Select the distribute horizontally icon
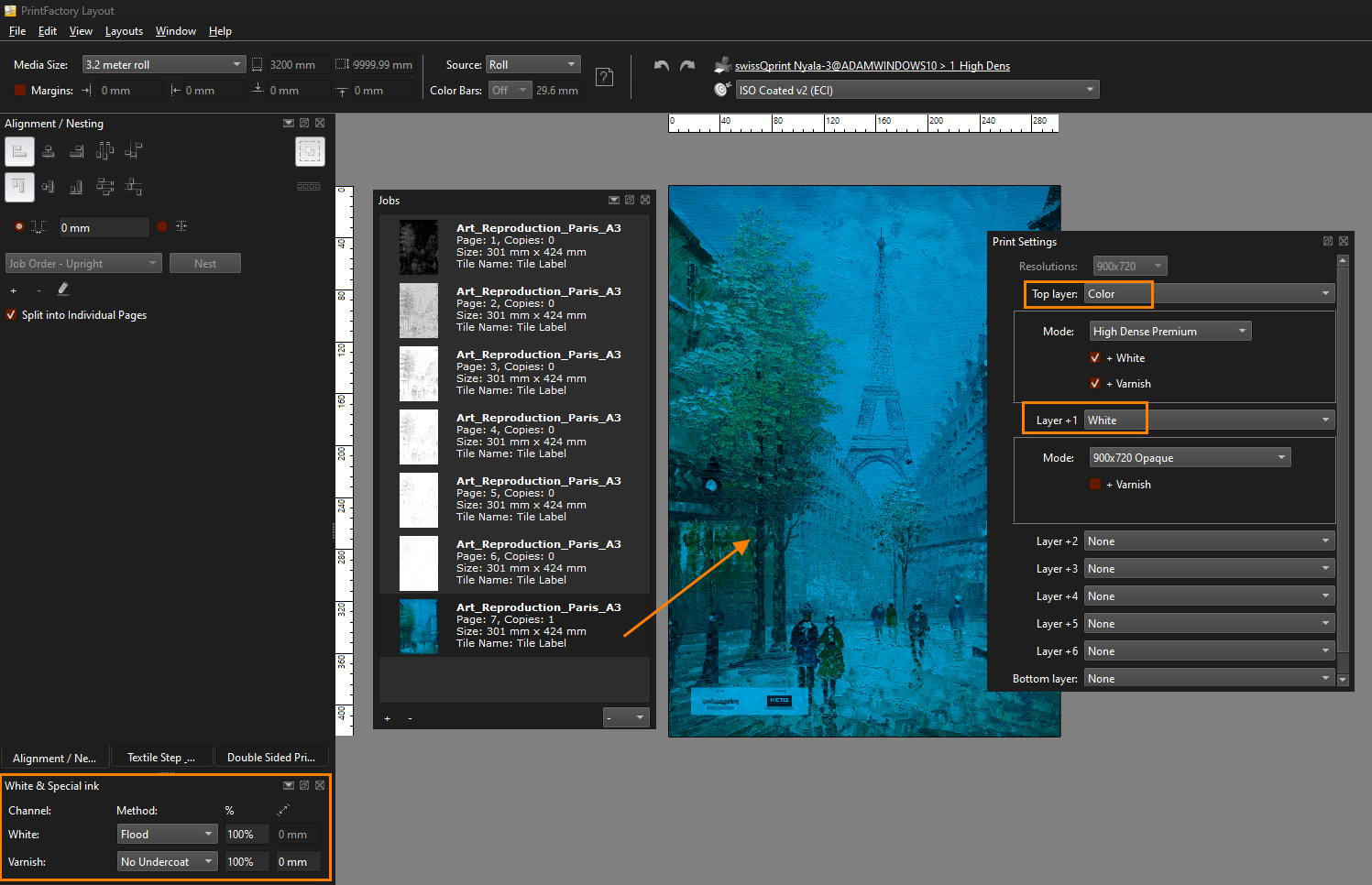The height and width of the screenshot is (885, 1372). tap(105, 151)
